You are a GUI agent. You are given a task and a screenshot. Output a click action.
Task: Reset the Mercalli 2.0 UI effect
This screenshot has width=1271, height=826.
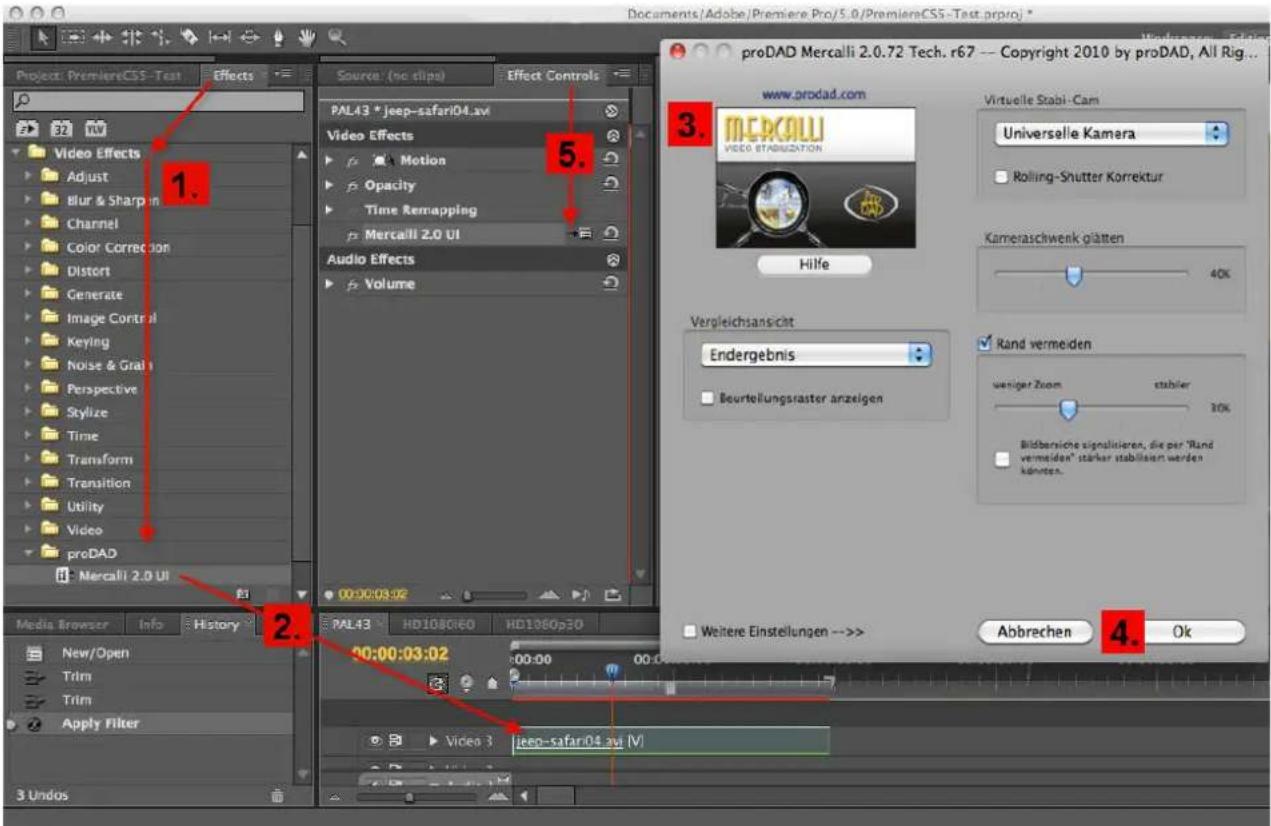click(x=612, y=234)
